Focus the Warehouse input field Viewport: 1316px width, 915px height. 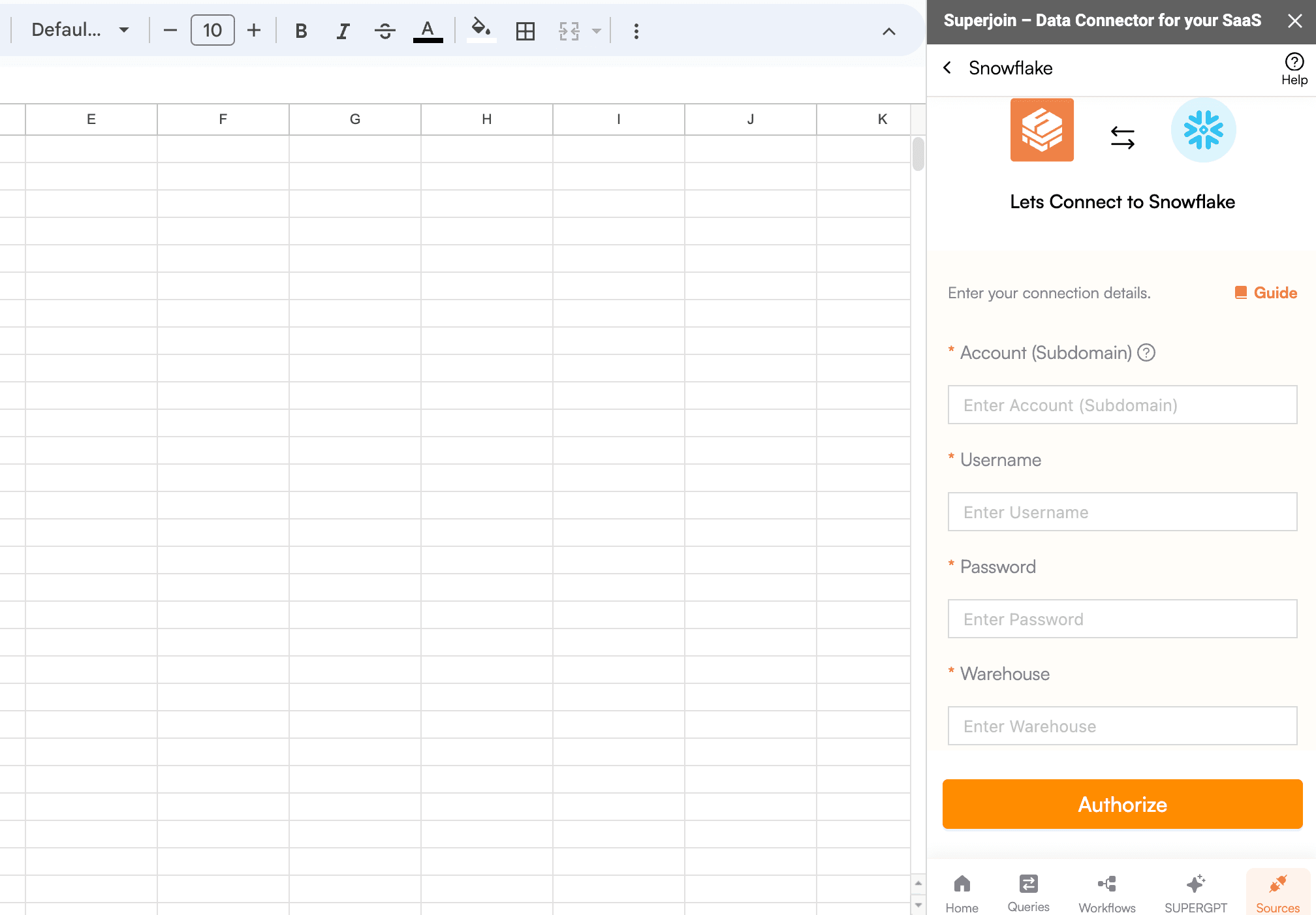click(x=1122, y=726)
